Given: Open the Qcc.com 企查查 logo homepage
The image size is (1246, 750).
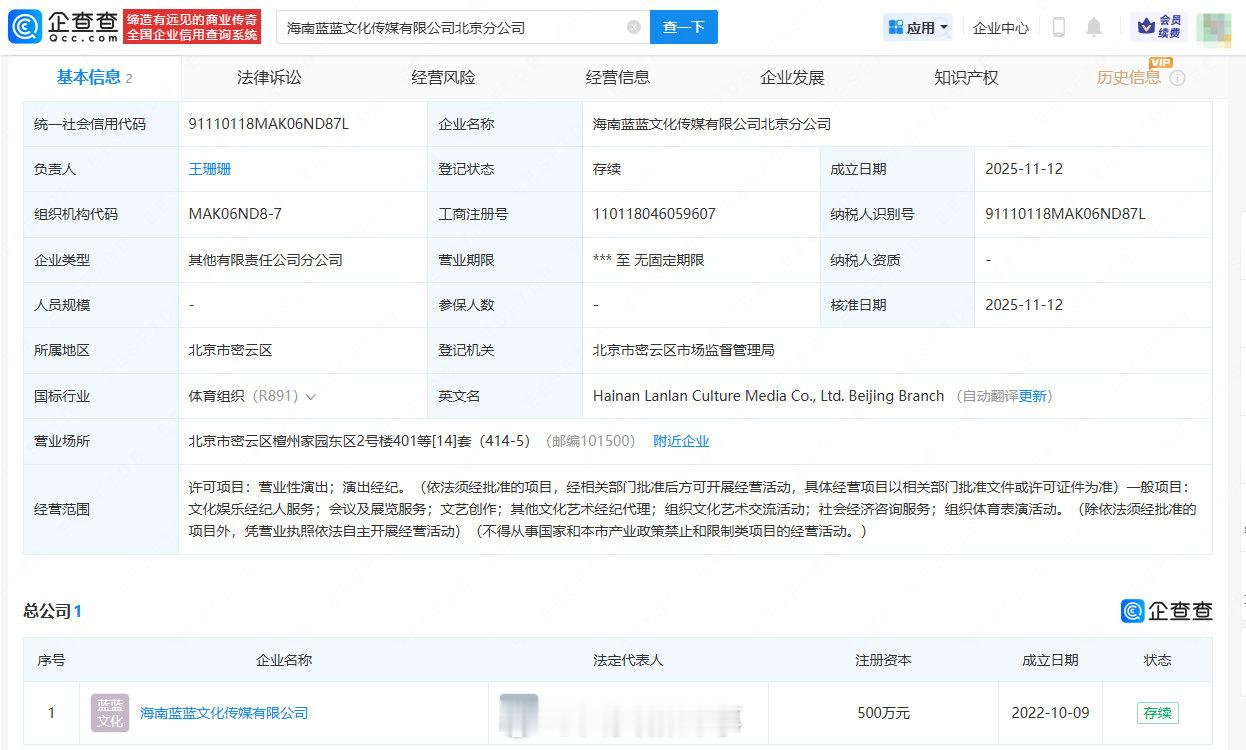Looking at the screenshot, I should pos(64,27).
